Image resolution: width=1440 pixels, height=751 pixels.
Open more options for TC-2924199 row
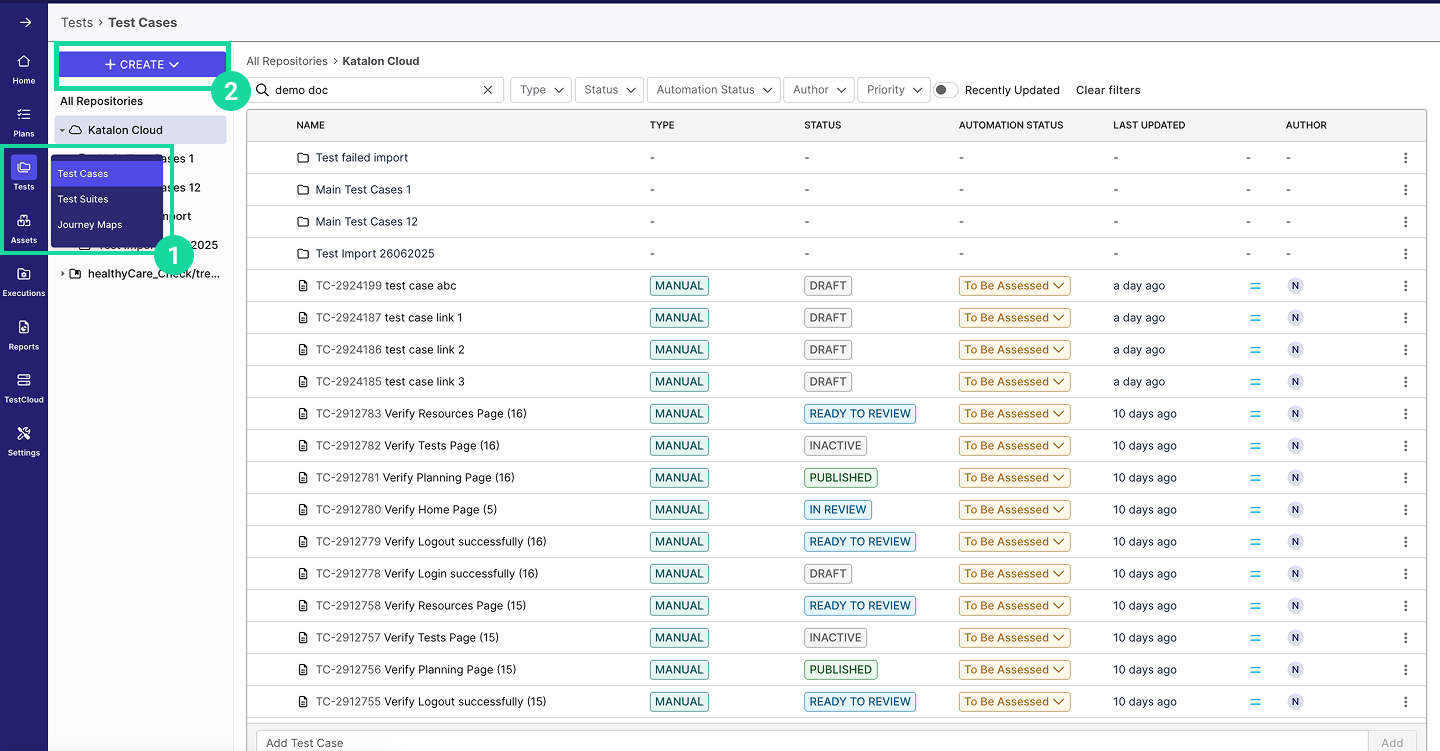1406,286
